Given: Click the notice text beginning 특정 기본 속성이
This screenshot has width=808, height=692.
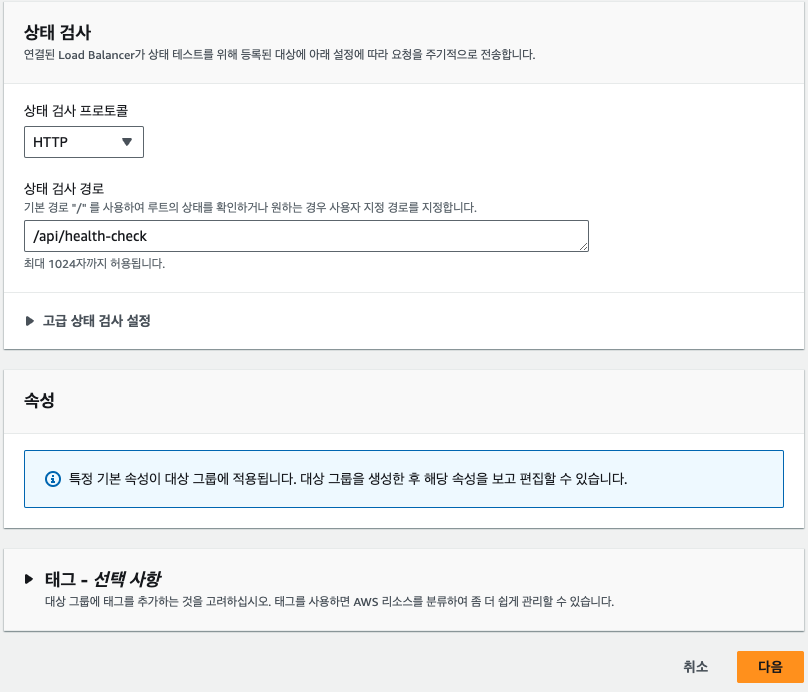Looking at the screenshot, I should (x=348, y=479).
